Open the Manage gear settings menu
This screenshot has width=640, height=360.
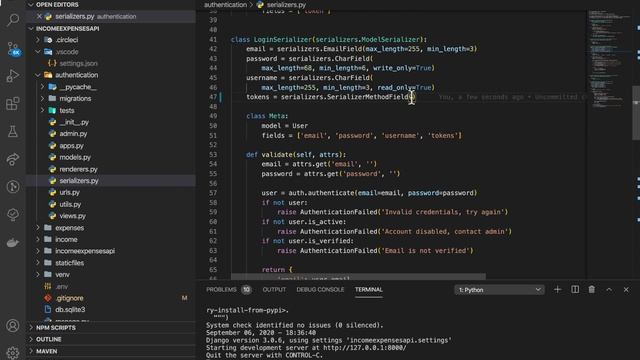pos(13,353)
